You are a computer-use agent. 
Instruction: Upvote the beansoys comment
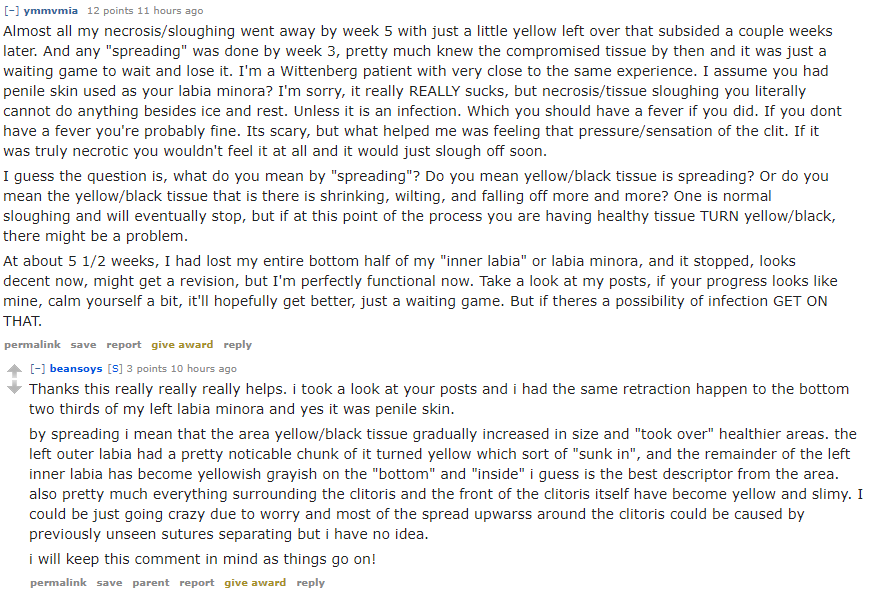click(14, 371)
